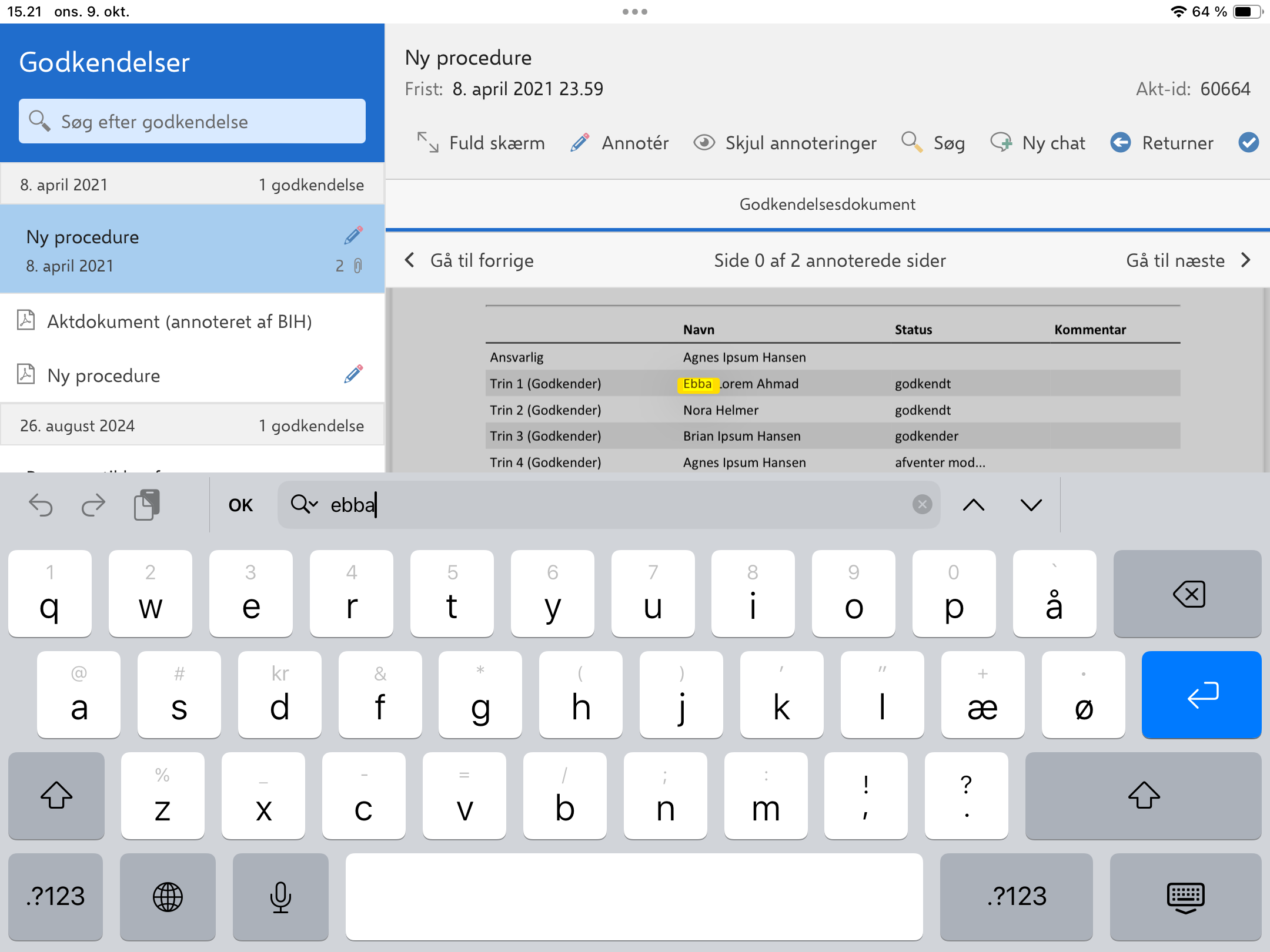
Task: Open search options magnifier dropdown
Action: 304,504
